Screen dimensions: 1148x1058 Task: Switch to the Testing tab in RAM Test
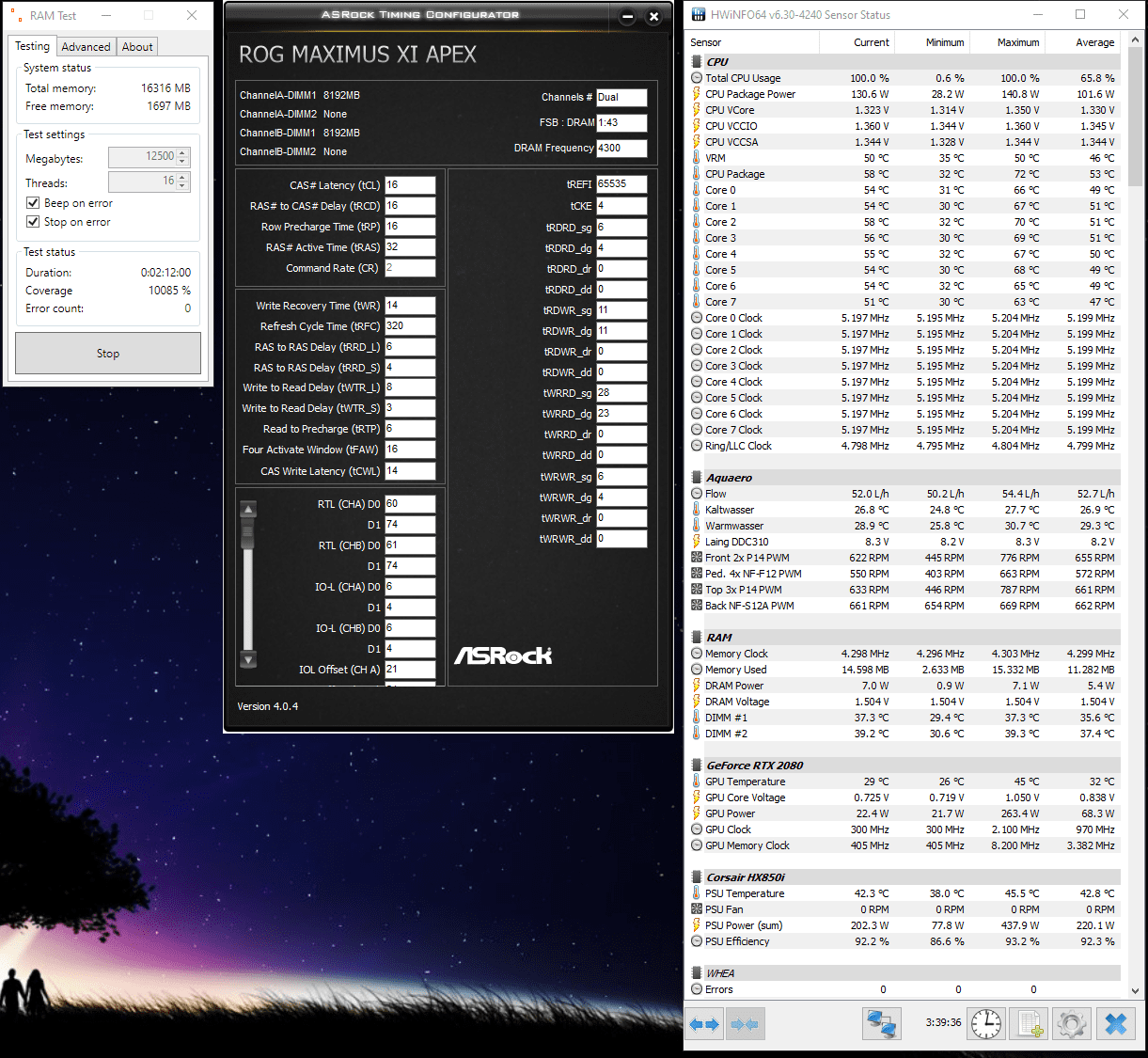click(x=32, y=46)
